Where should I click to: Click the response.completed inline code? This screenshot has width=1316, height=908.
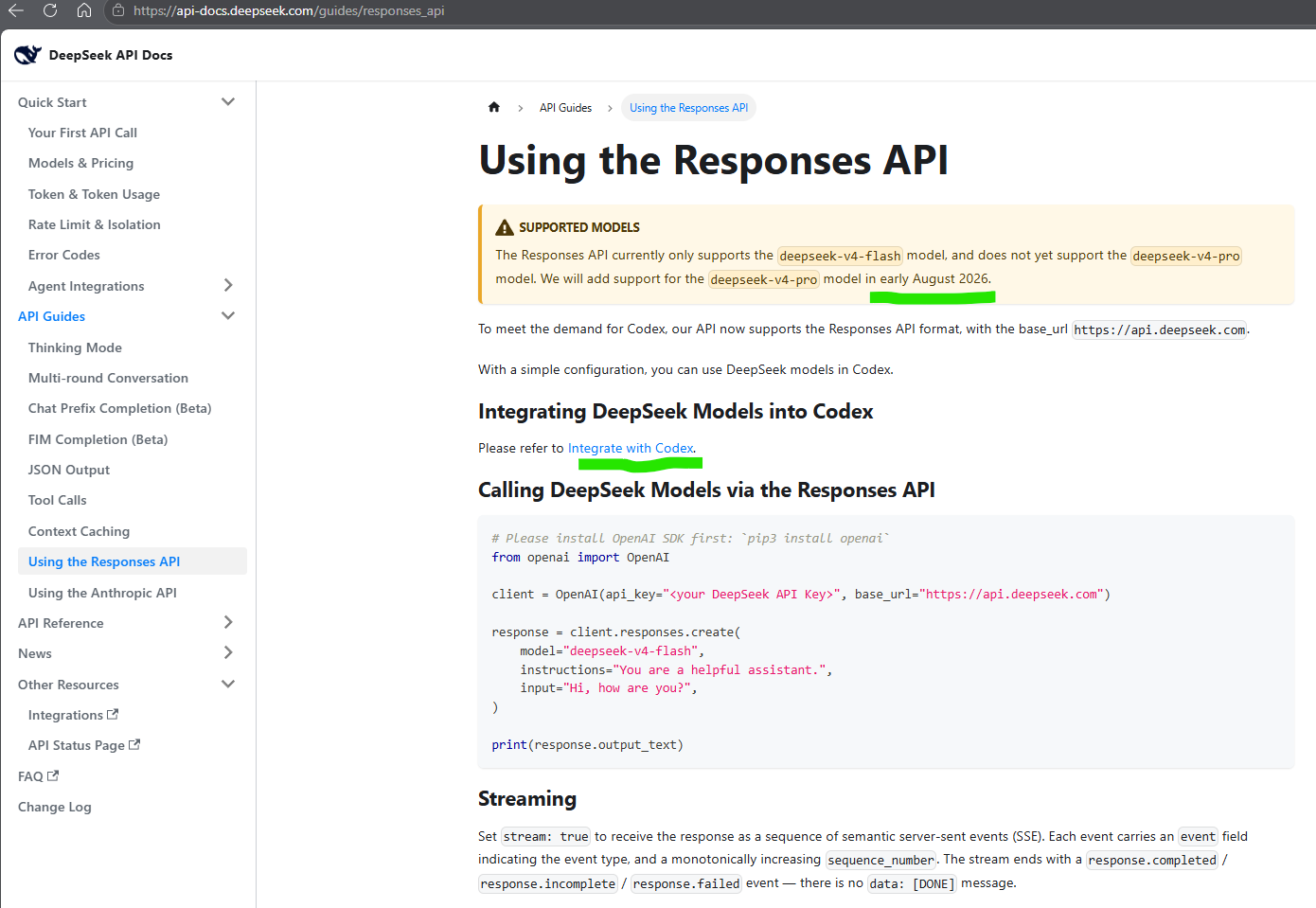[1152, 860]
